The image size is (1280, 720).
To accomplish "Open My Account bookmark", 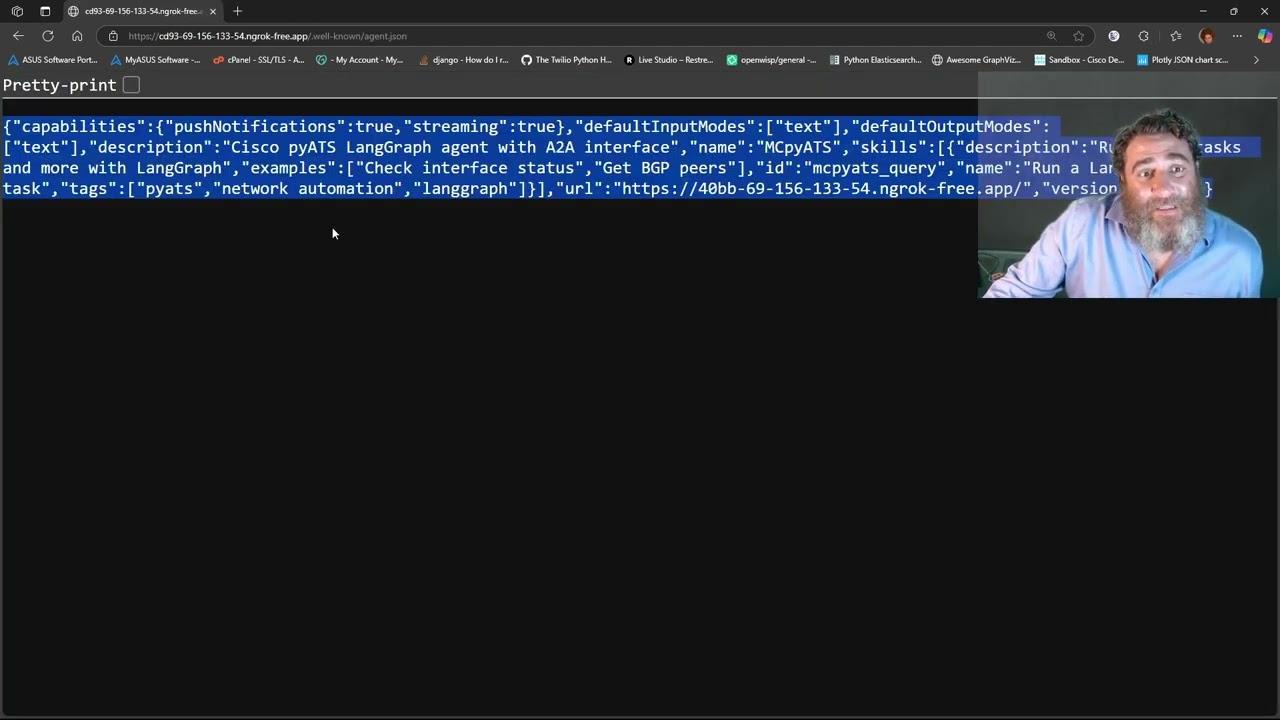I will 360,60.
